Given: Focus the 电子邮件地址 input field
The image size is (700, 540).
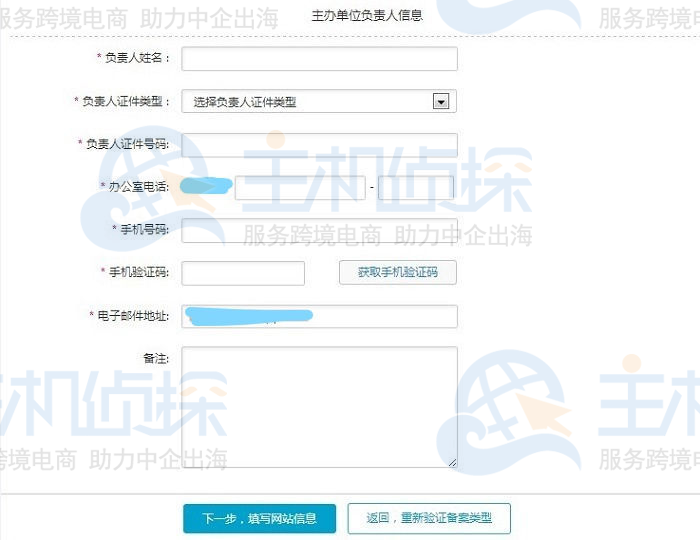Looking at the screenshot, I should [319, 316].
